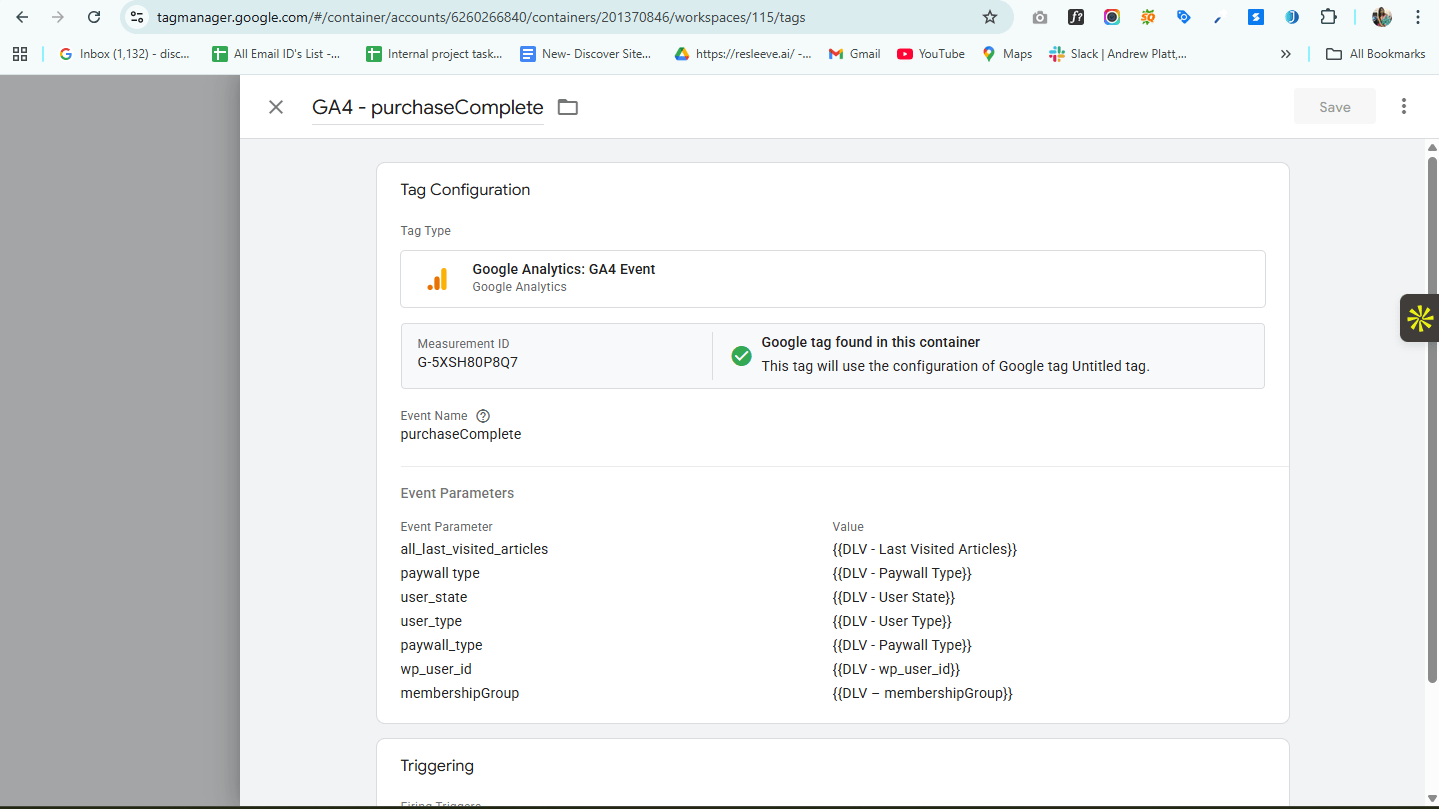Reload the Tag Manager page

[94, 17]
